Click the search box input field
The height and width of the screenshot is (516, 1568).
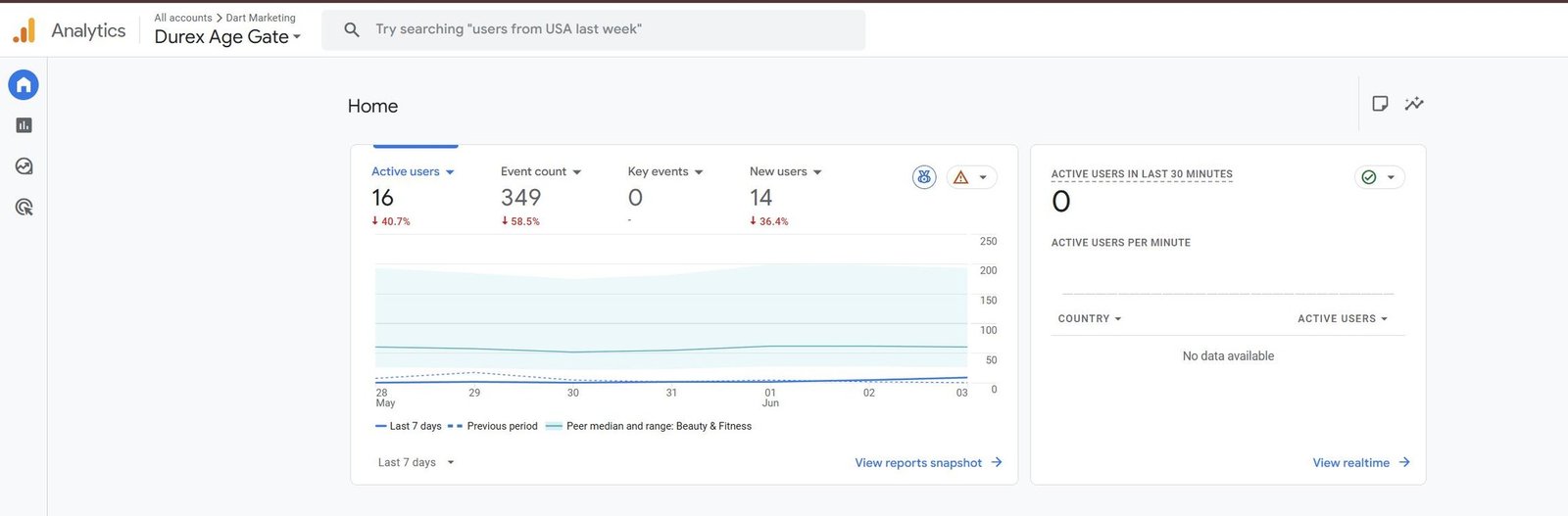(594, 29)
